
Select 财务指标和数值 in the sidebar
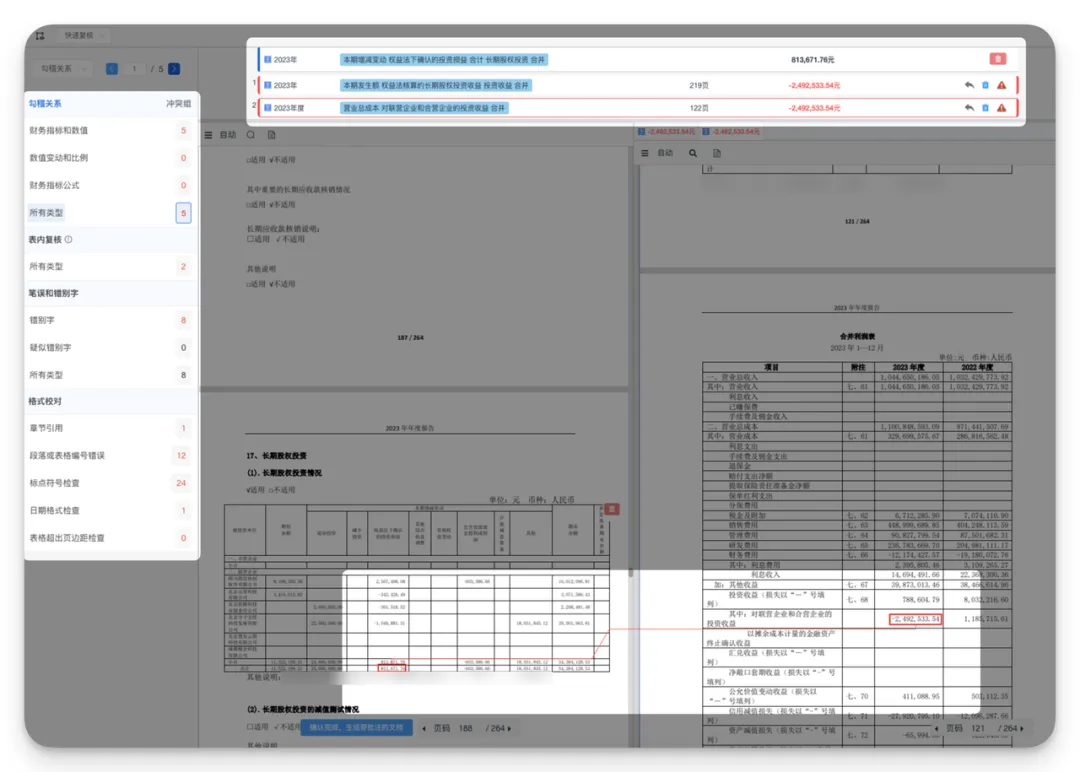tap(112, 130)
